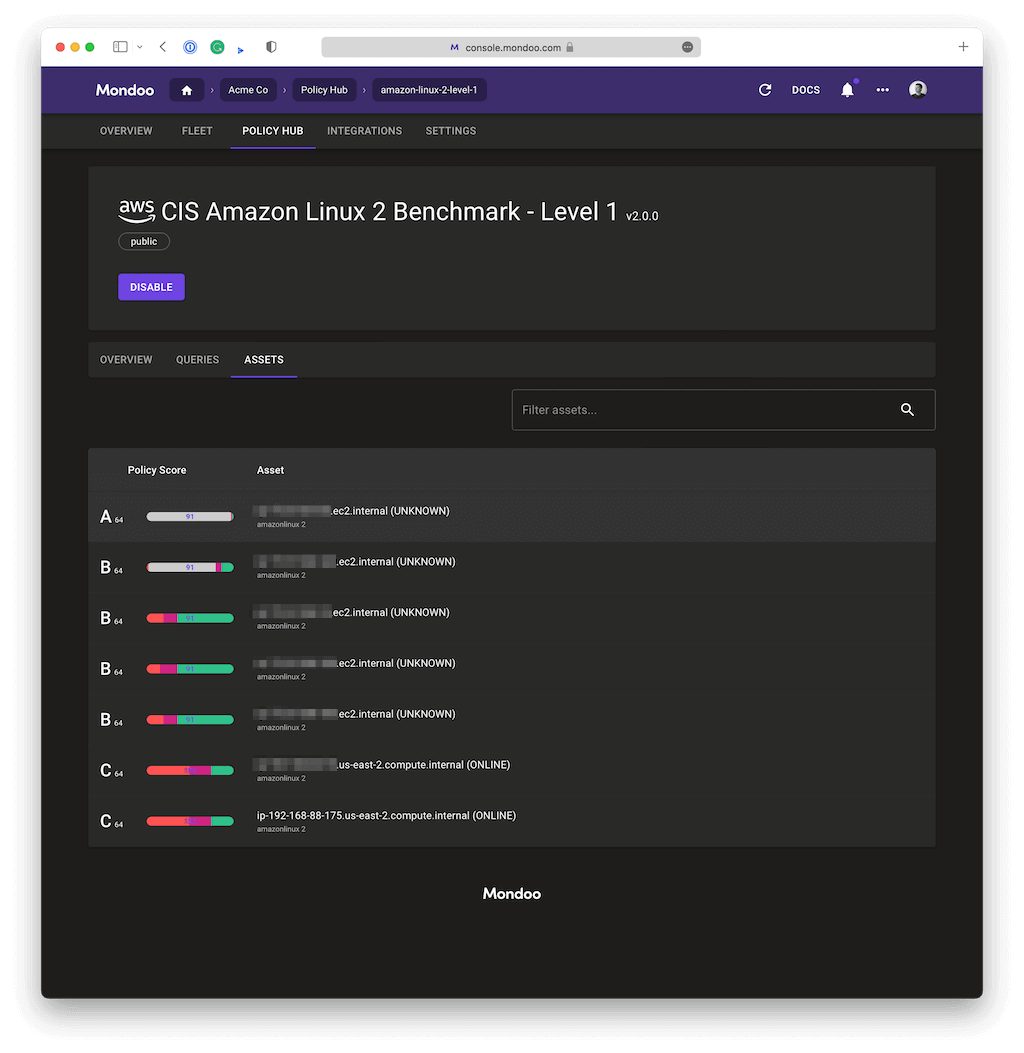Open the amazon-linux-2-level-1 breadcrumb entry
The image size is (1024, 1053).
point(429,89)
